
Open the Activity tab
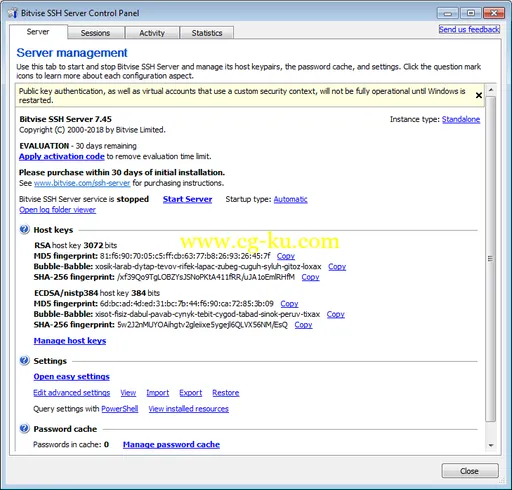(152, 33)
